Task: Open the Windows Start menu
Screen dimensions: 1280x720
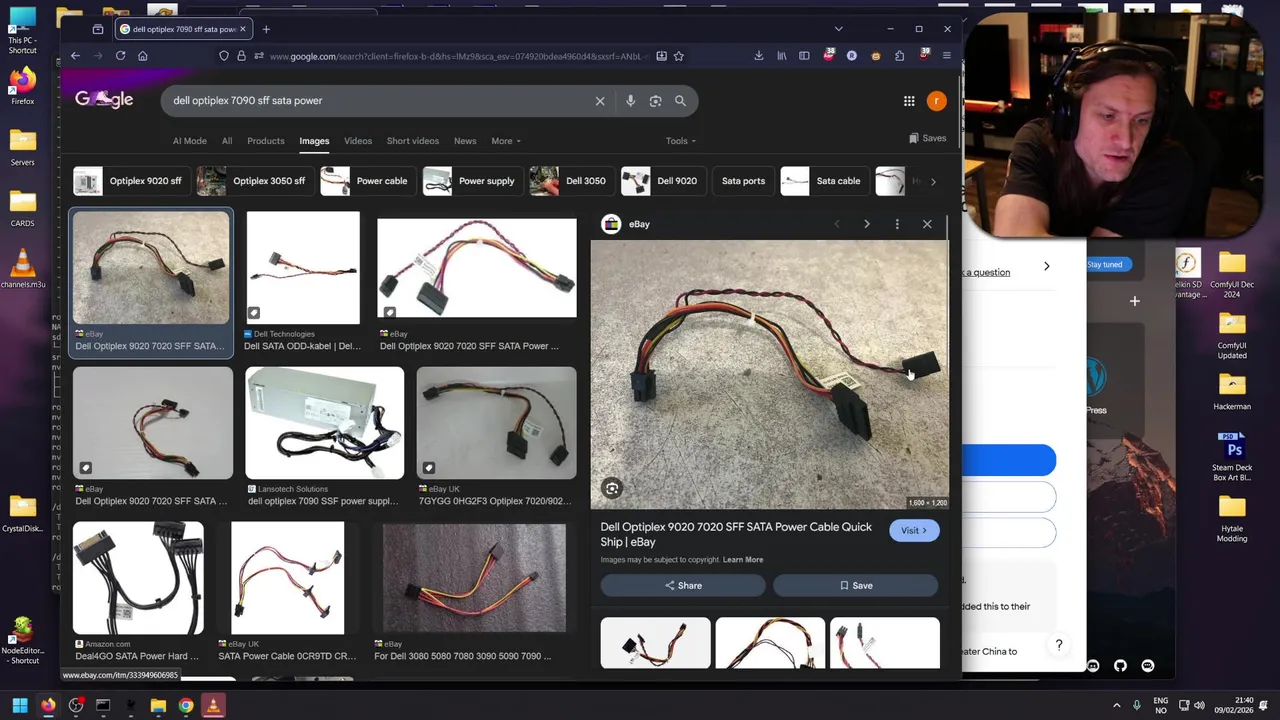Action: 19,706
